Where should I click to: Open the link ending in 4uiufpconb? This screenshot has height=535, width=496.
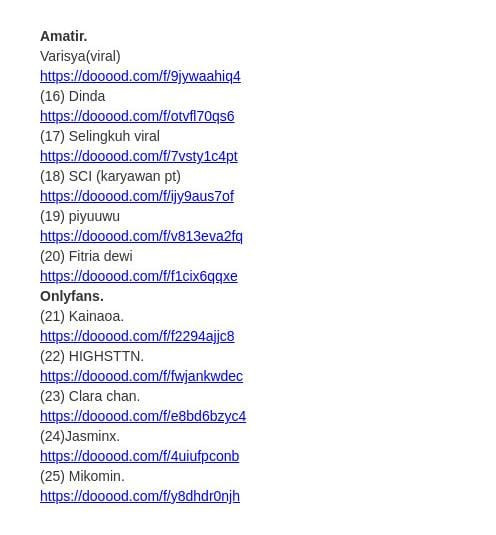(x=140, y=456)
